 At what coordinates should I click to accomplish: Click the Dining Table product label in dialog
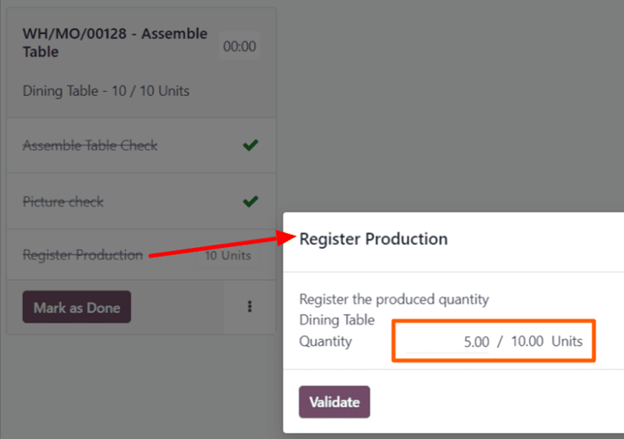(337, 320)
